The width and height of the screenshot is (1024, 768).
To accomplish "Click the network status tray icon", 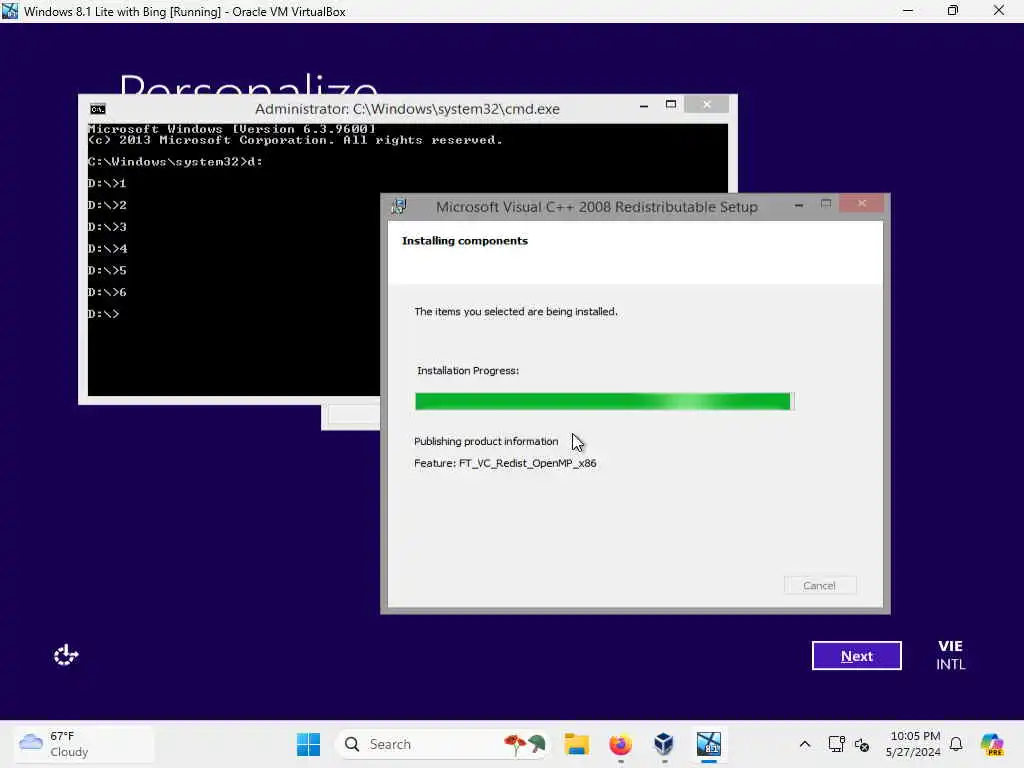I will click(x=836, y=744).
